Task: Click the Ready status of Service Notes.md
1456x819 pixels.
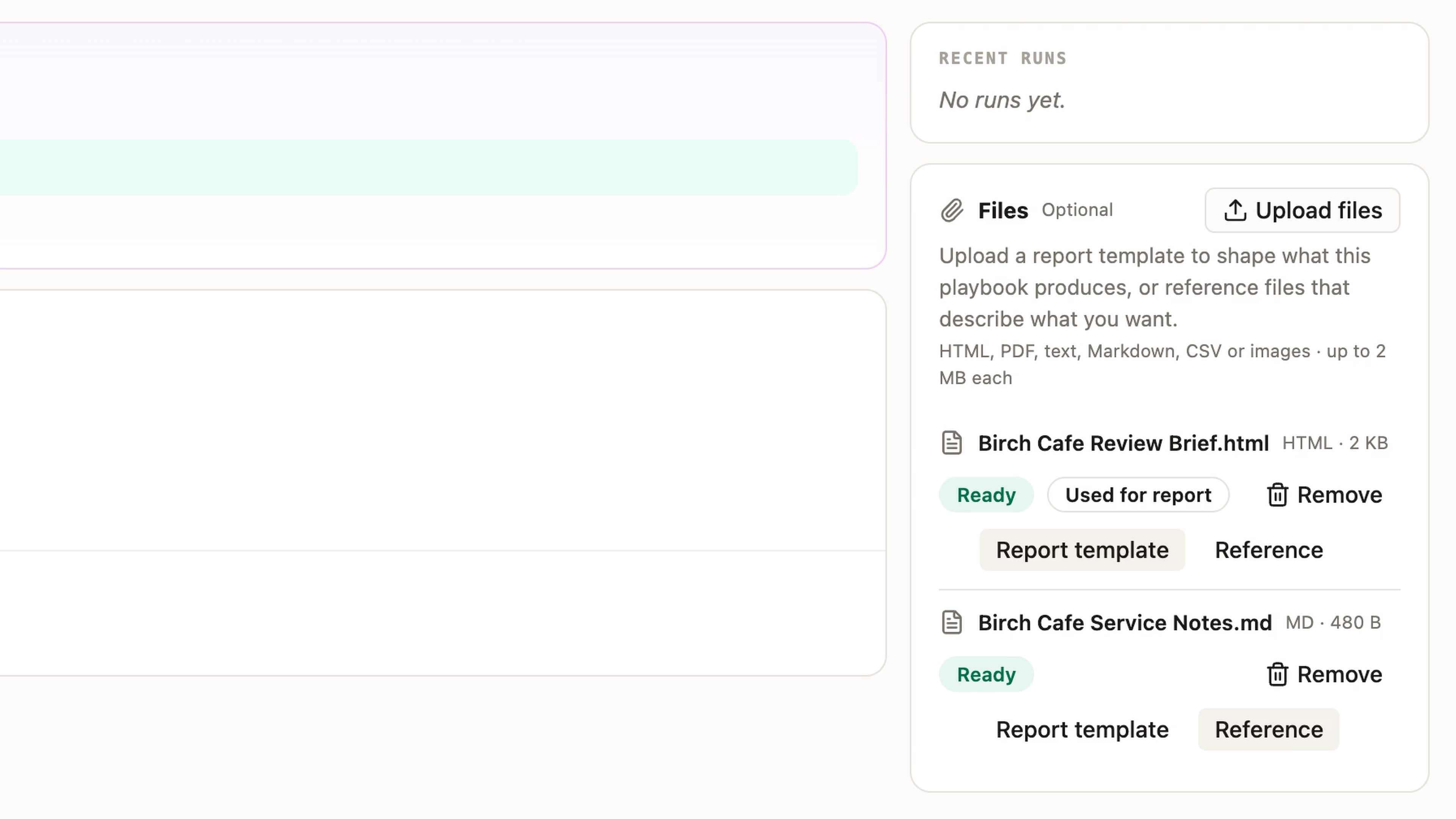Action: 986,674
